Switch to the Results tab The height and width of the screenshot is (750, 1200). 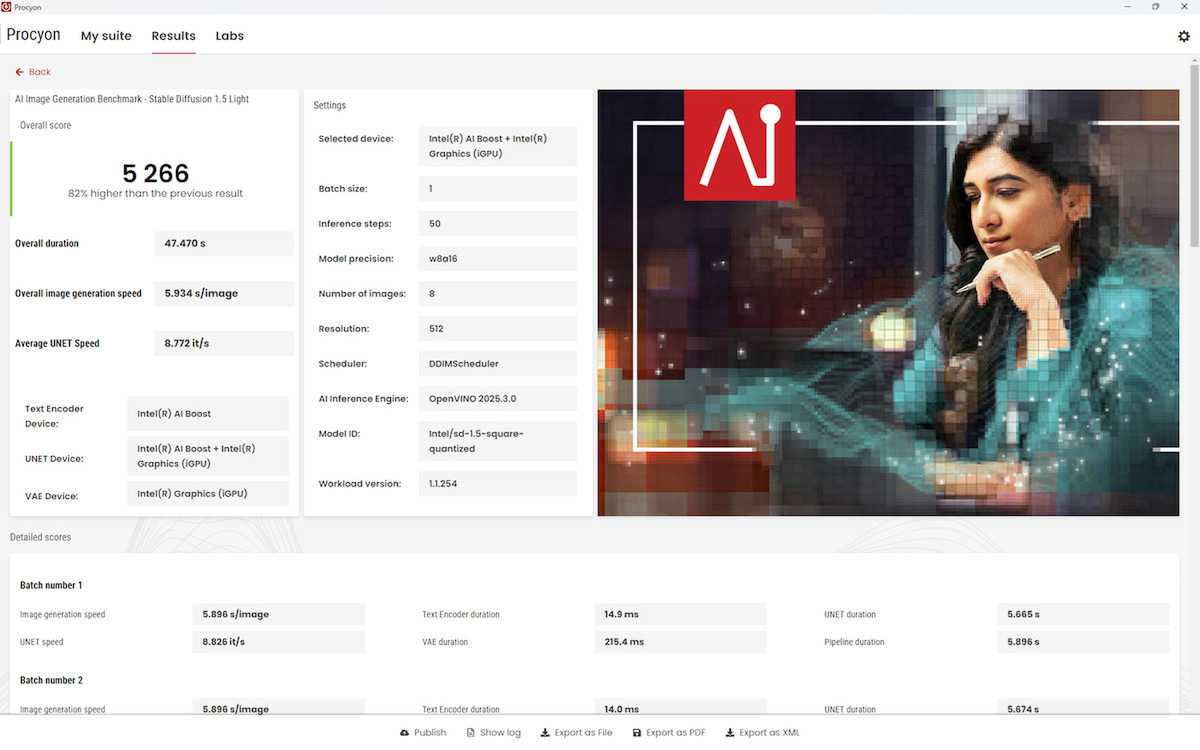pos(173,36)
